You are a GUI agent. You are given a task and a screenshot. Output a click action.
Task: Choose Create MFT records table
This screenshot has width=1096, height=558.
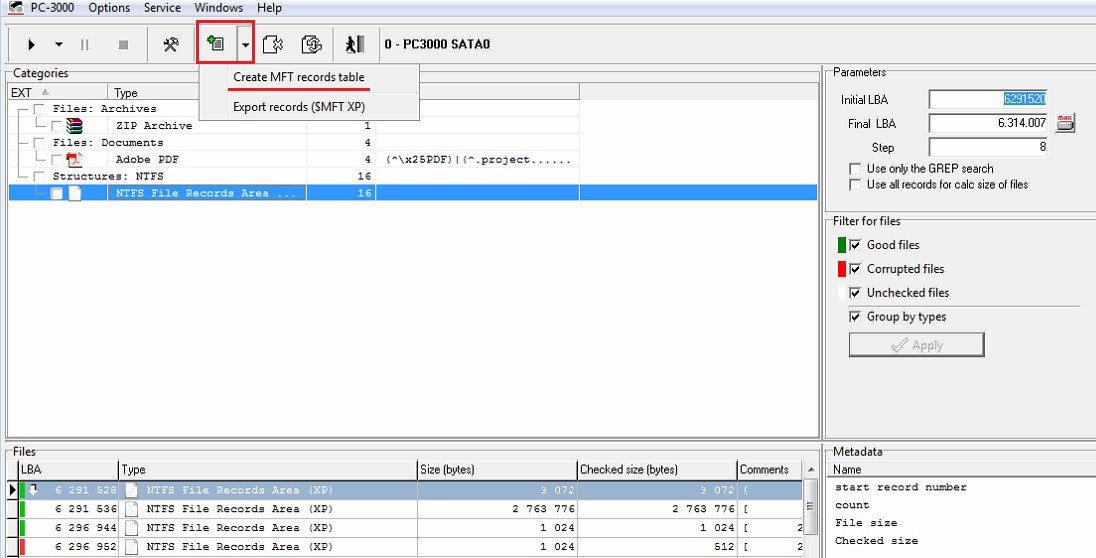(298, 77)
